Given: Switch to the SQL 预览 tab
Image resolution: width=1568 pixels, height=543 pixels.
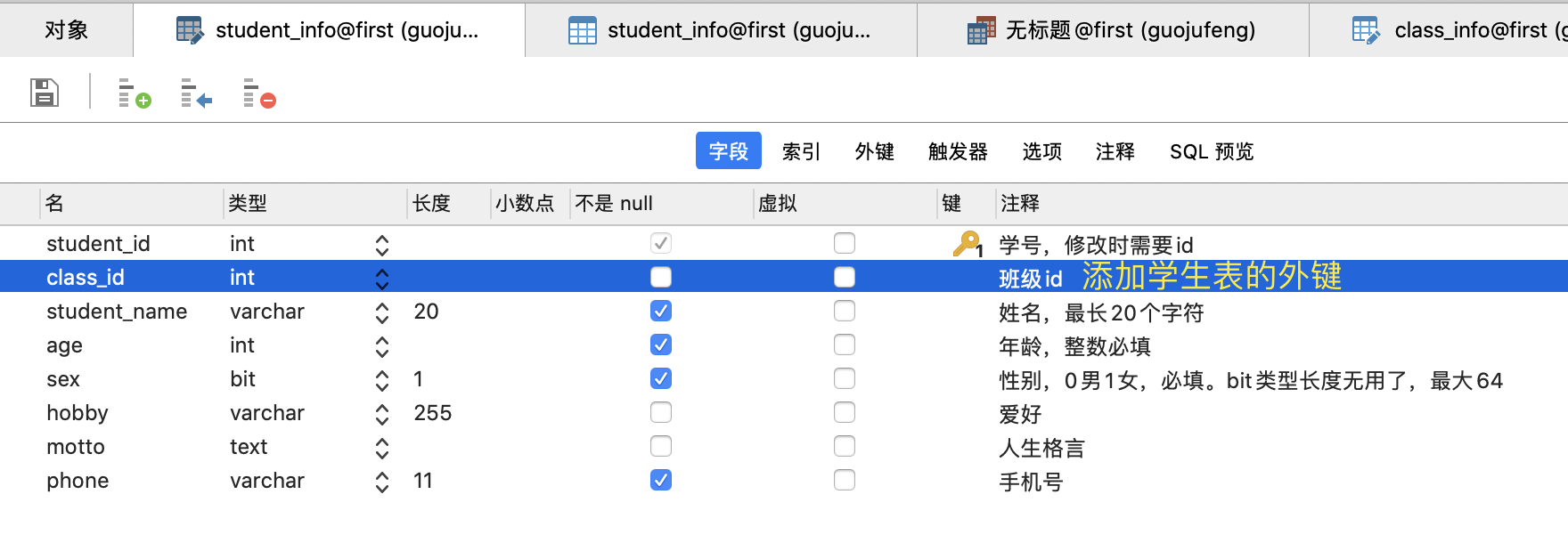Looking at the screenshot, I should tap(1212, 151).
